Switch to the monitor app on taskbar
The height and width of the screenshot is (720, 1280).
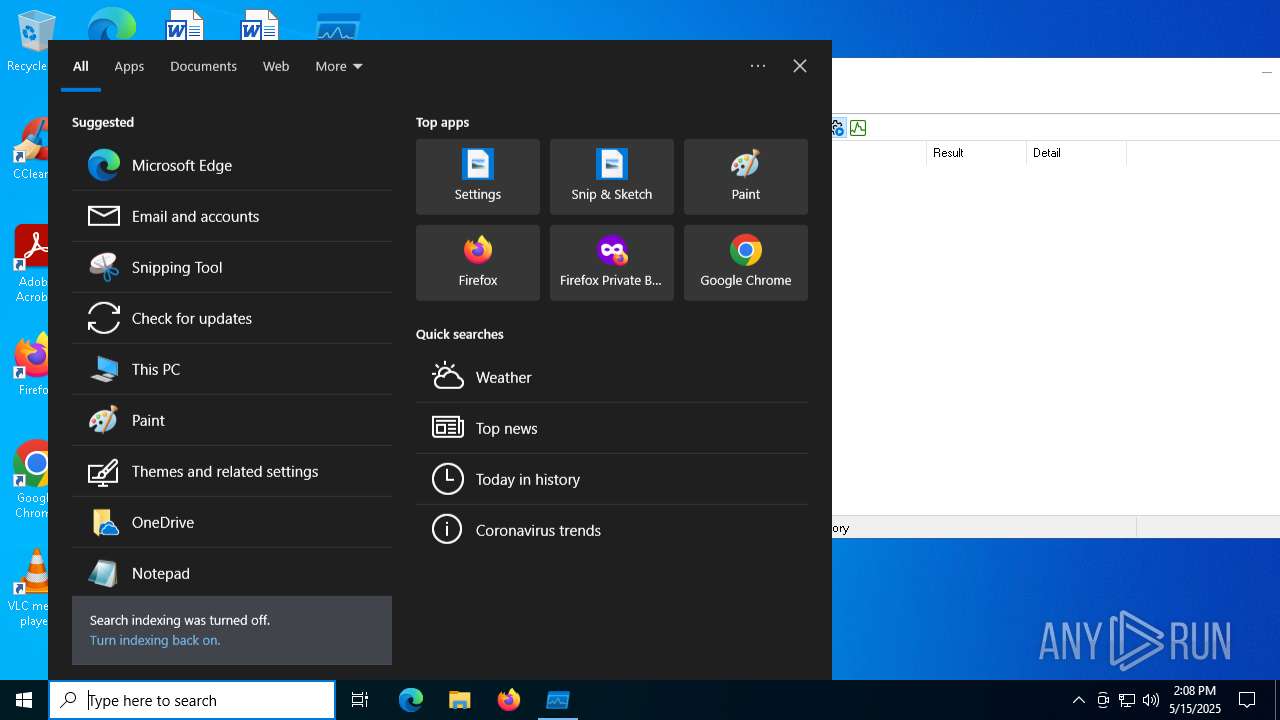558,700
